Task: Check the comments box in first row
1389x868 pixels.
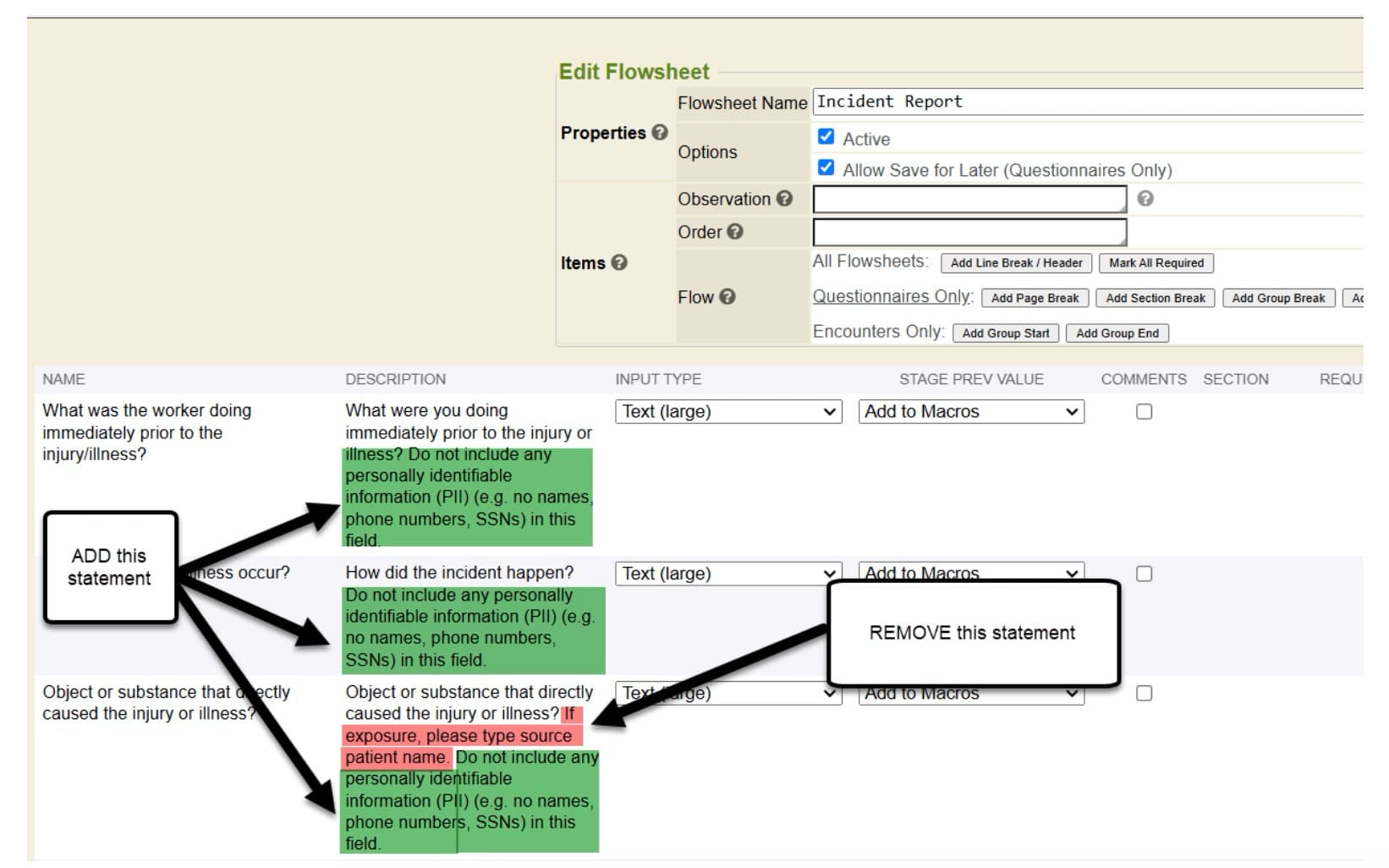Action: [x=1144, y=412]
